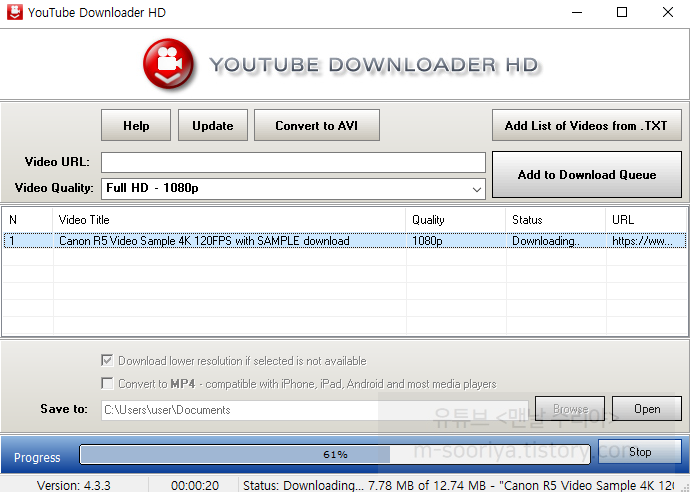This screenshot has height=492, width=690.
Task: Click the 00:00:20 elapsed time indicator
Action: 195,485
